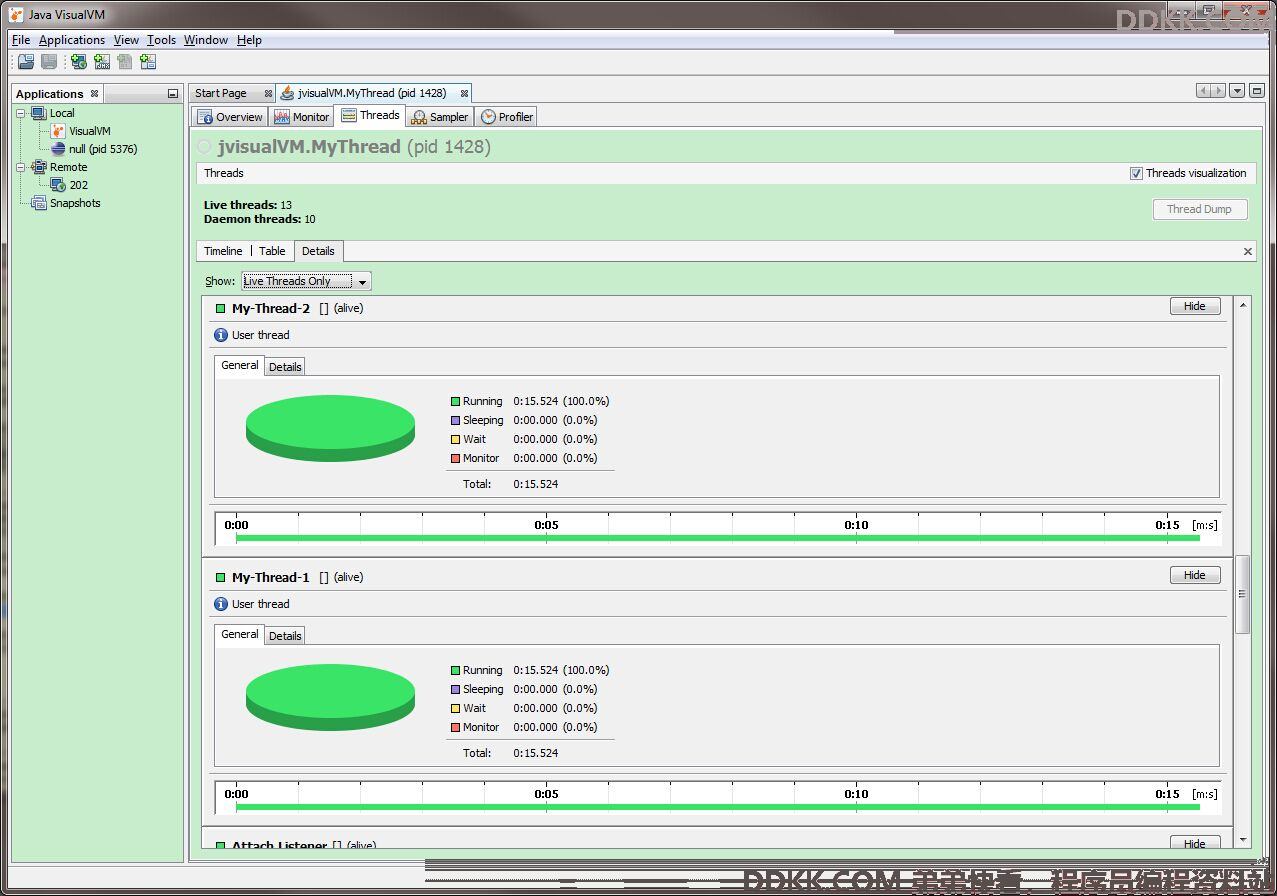Screen dimensions: 1277x896
Task: Click the Running green swatch for My-Thread-2
Action: pyautogui.click(x=455, y=401)
